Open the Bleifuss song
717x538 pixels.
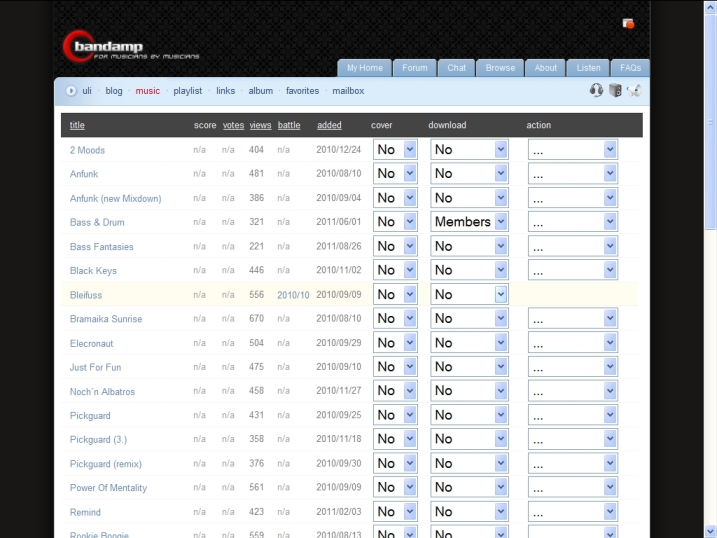86,295
